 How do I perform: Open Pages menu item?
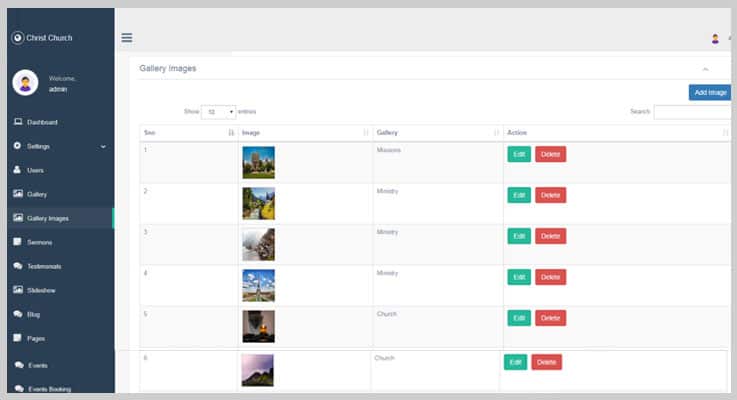(36, 338)
